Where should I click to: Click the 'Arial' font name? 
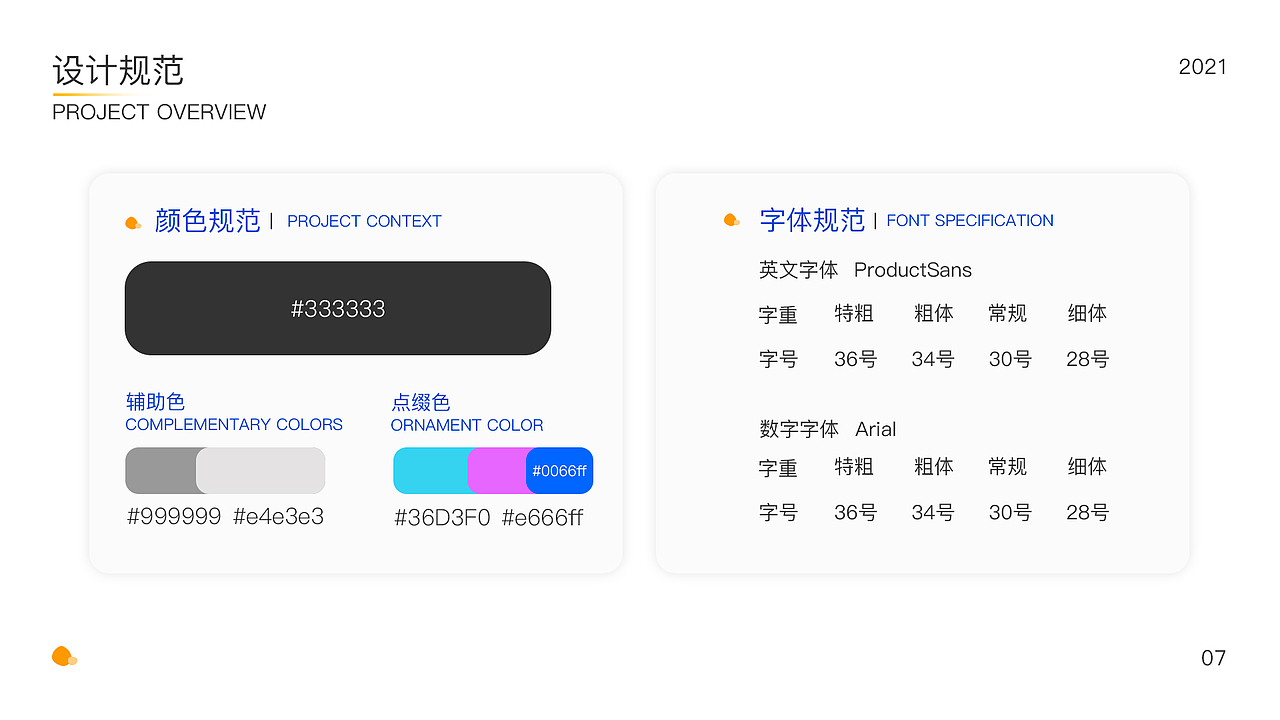point(876,429)
